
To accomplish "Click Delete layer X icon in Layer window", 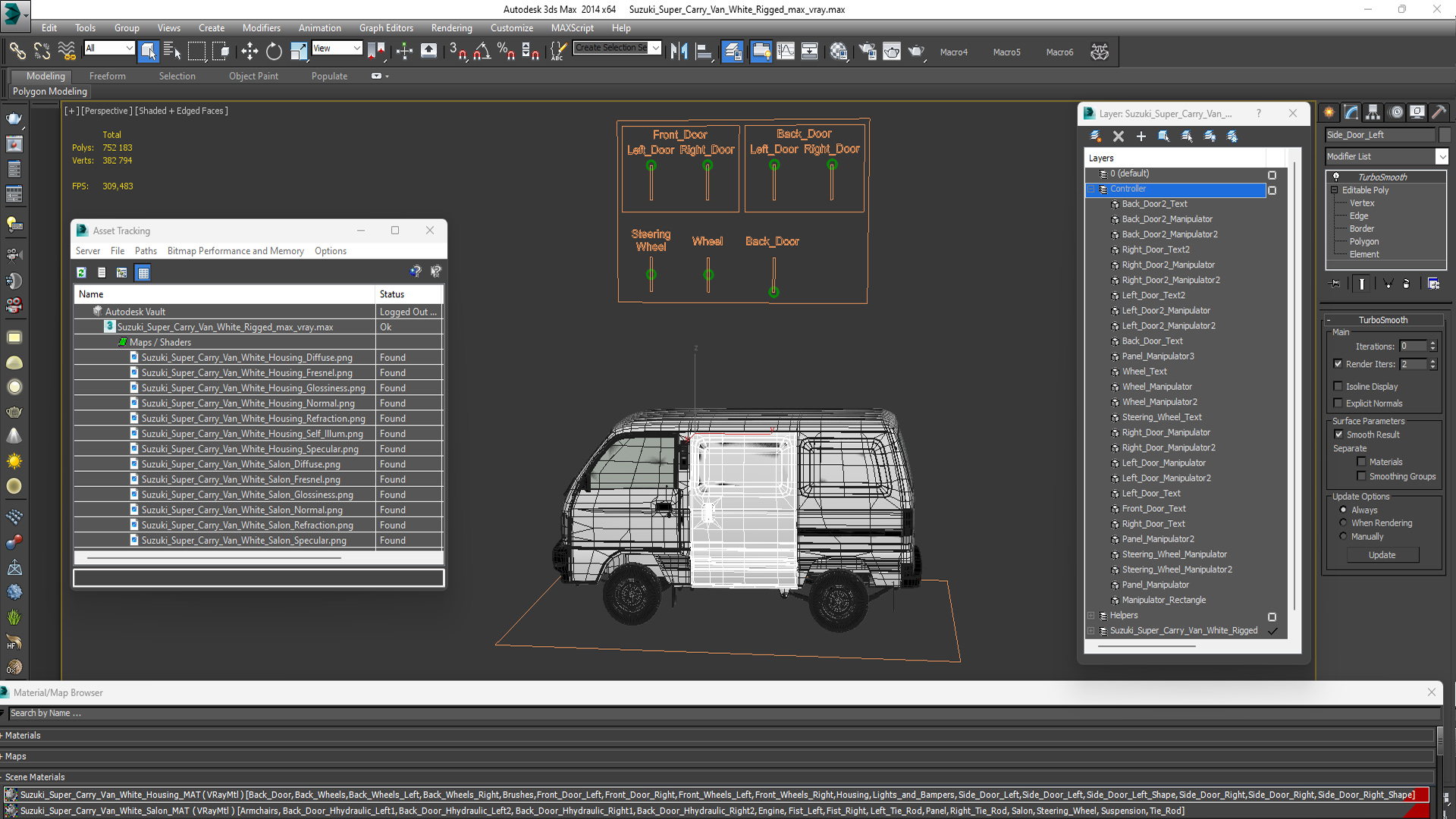I will (1118, 136).
